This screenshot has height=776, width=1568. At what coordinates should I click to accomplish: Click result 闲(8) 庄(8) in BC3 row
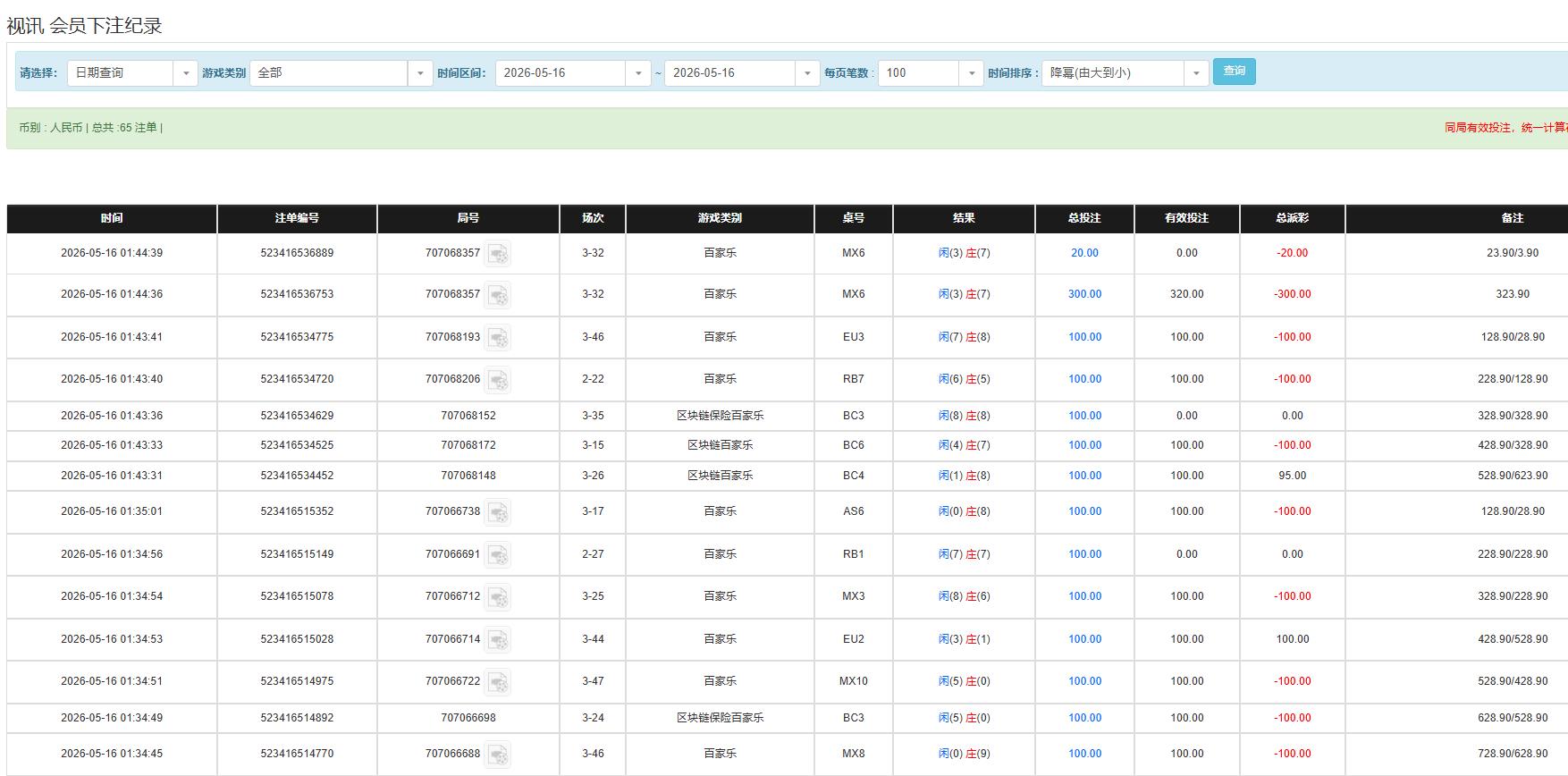964,416
